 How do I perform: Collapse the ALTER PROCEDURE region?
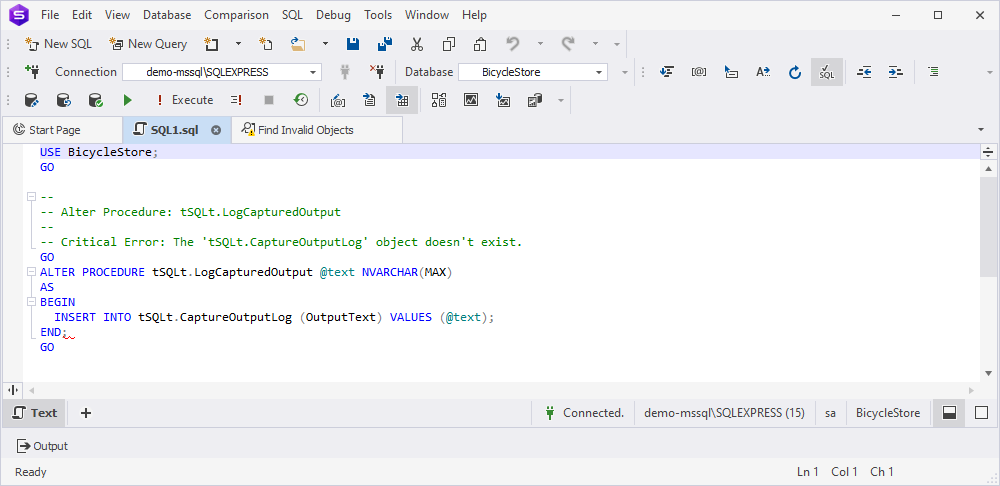[x=31, y=272]
